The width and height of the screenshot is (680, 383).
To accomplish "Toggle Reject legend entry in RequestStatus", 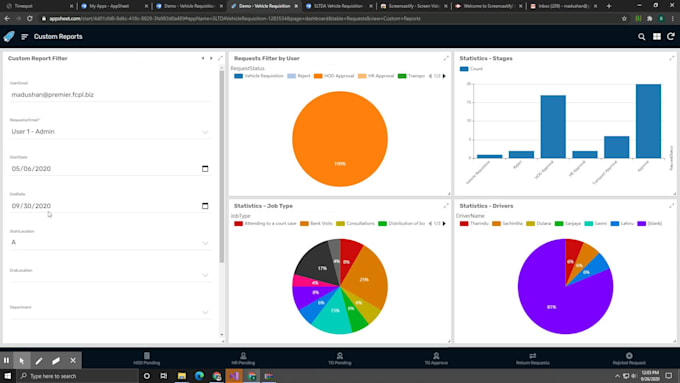I will pos(299,76).
